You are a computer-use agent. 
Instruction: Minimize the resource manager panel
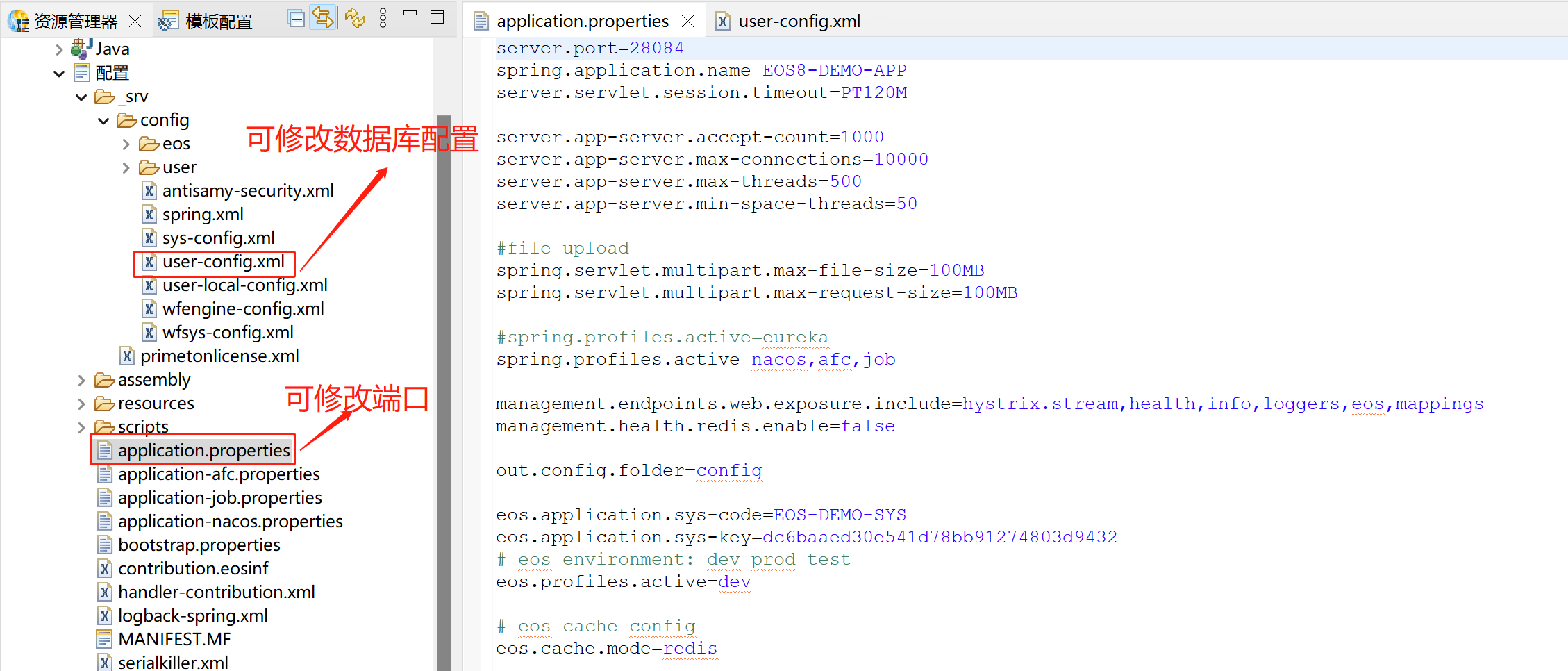[x=410, y=14]
